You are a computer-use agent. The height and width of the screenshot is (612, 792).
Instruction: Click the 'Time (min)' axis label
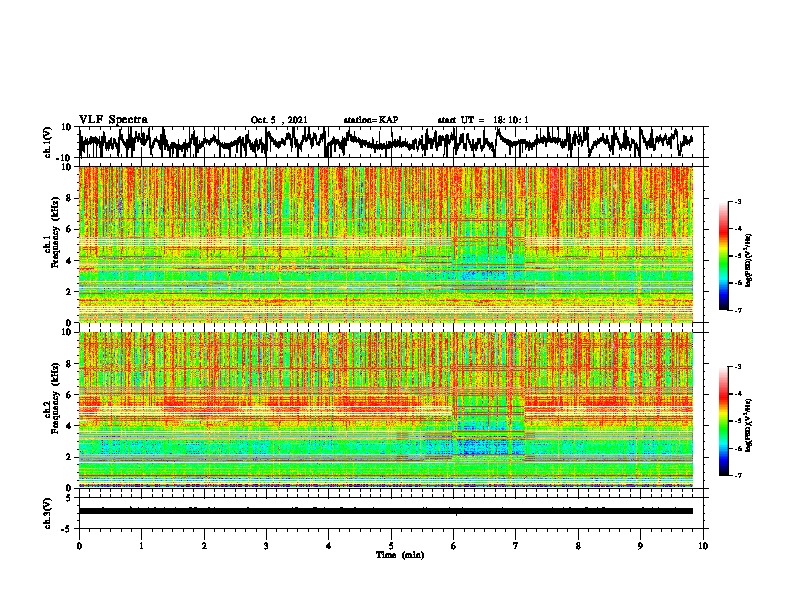tap(400, 555)
